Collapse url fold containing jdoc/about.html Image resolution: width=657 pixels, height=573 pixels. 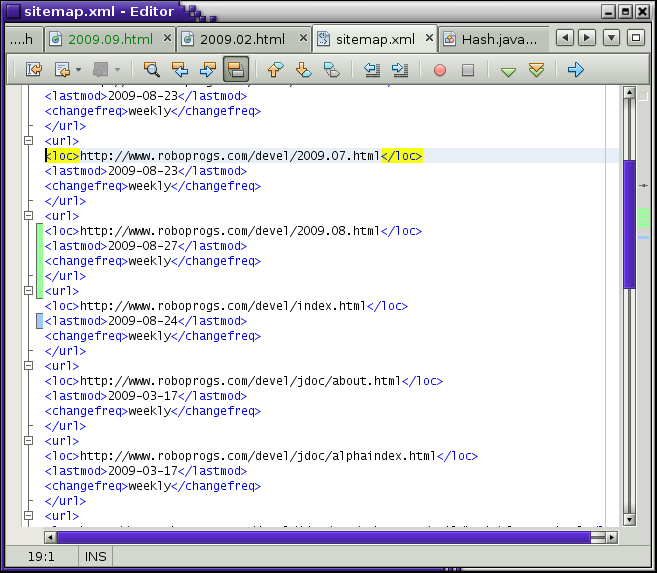pyautogui.click(x=29, y=366)
